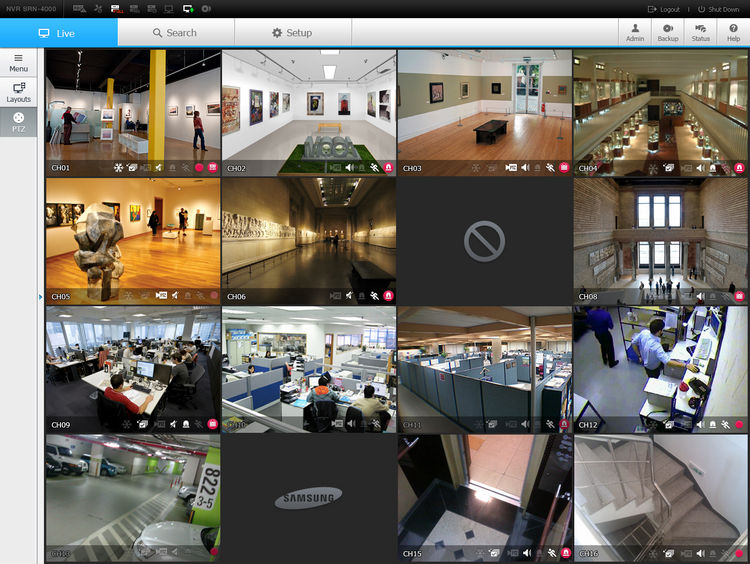Expand side panel with blue arrow

click(40, 297)
